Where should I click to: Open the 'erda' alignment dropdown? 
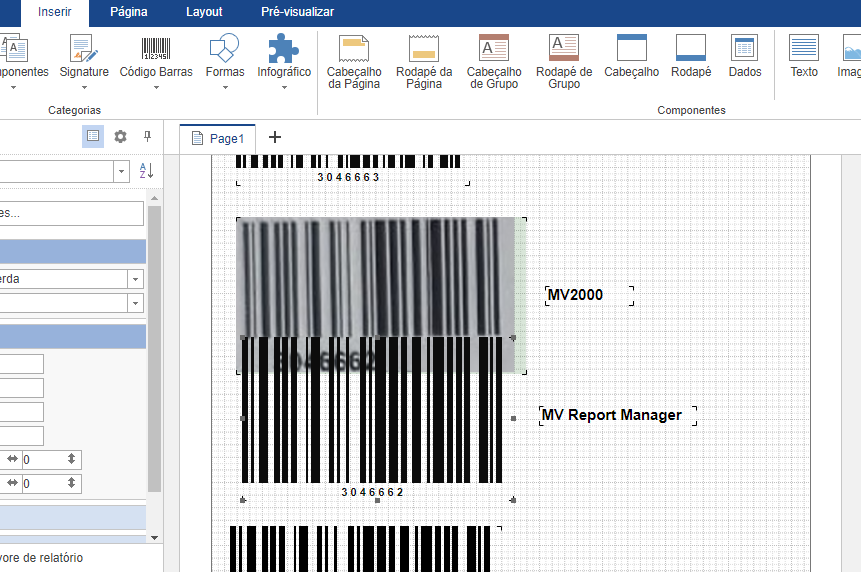(135, 279)
